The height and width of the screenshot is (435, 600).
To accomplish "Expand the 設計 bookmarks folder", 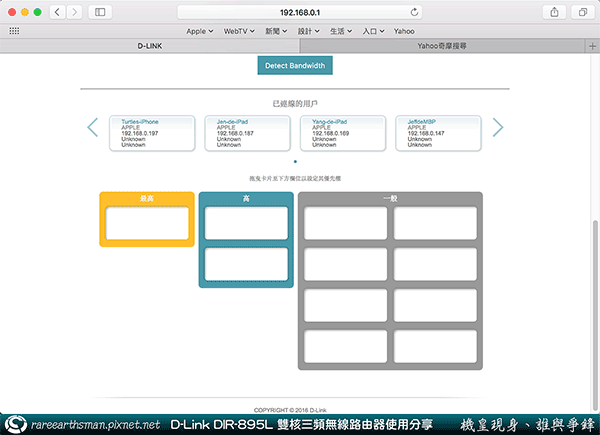I will point(308,31).
